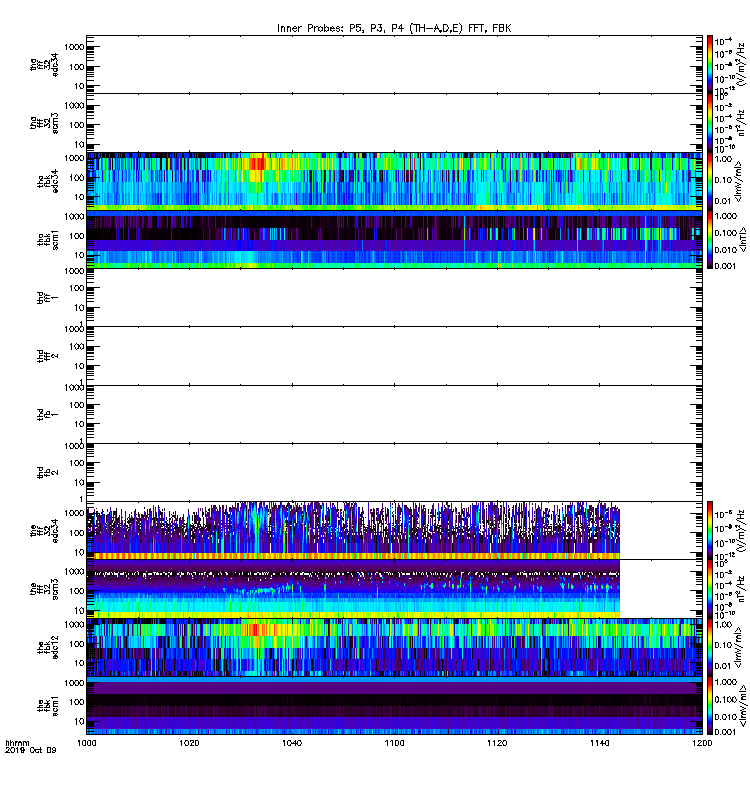This screenshot has height=800, width=750.
Task: Click the nT²/Hz color bar beside the fff scm3
Action: 710,589
